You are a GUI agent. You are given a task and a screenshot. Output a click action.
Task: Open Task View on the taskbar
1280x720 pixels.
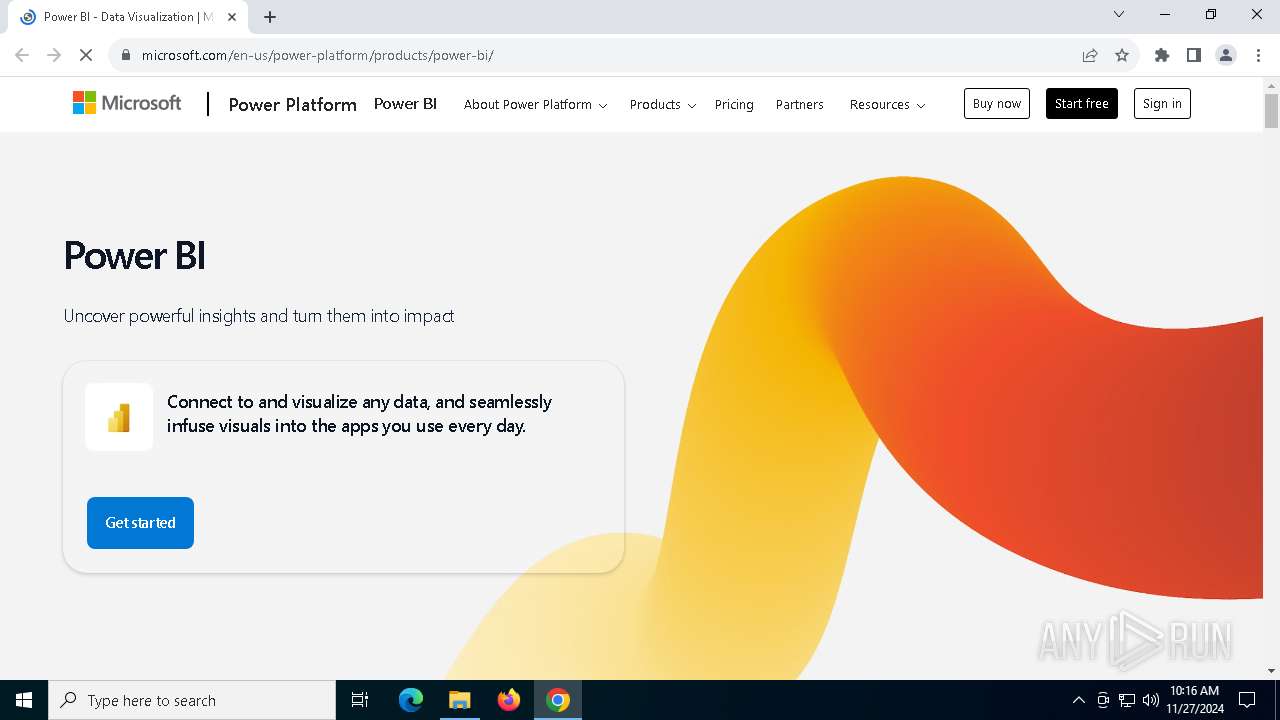(x=360, y=700)
